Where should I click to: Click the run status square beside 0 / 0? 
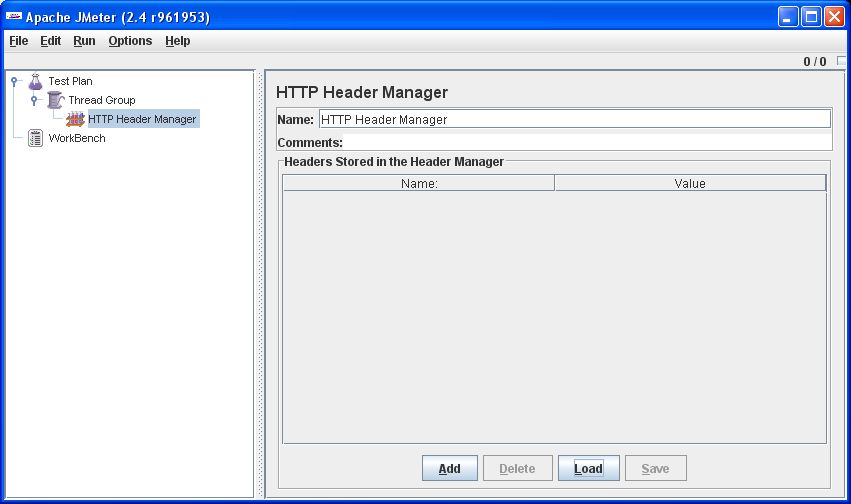pos(841,62)
